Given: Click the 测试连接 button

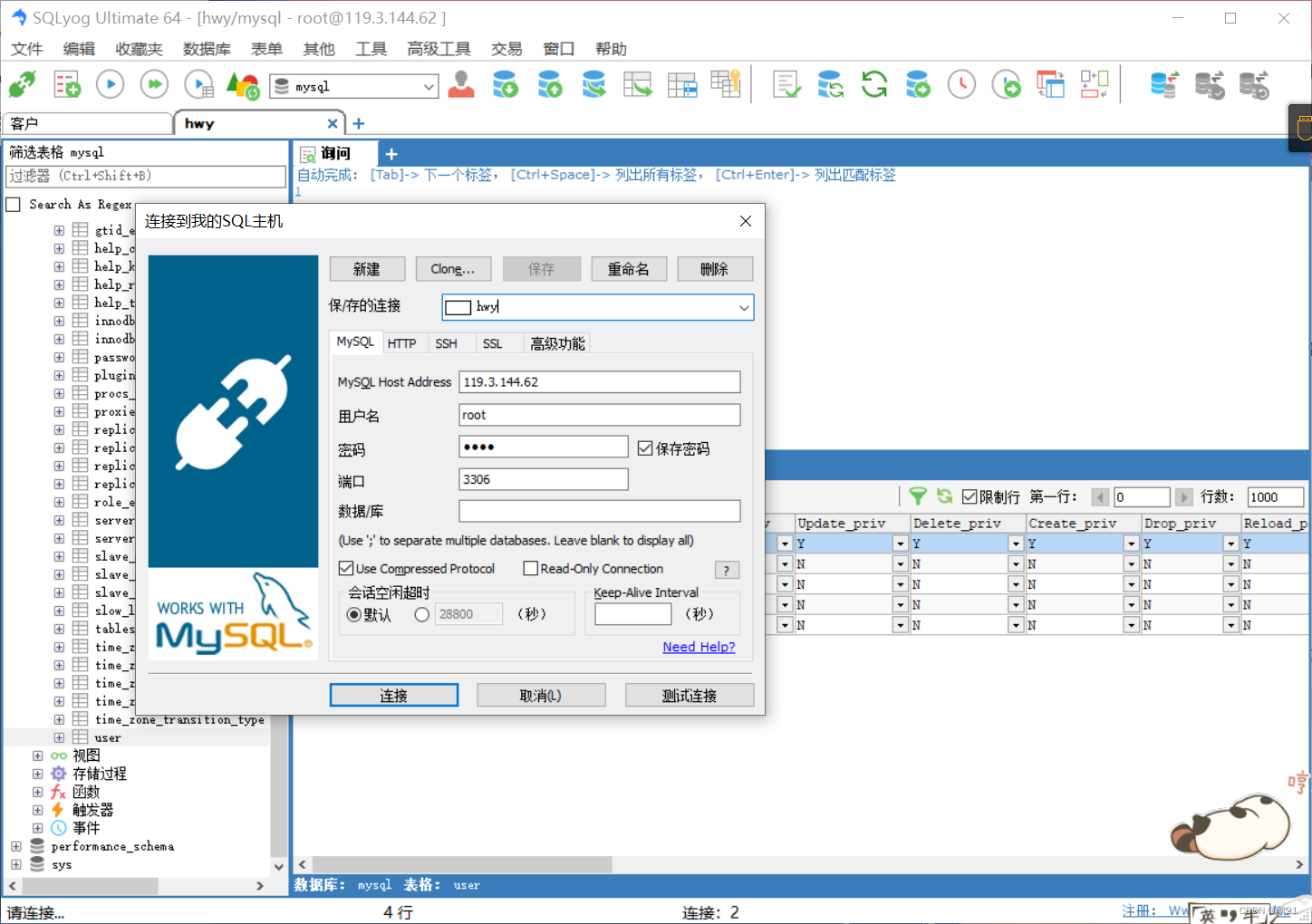Looking at the screenshot, I should coord(690,695).
